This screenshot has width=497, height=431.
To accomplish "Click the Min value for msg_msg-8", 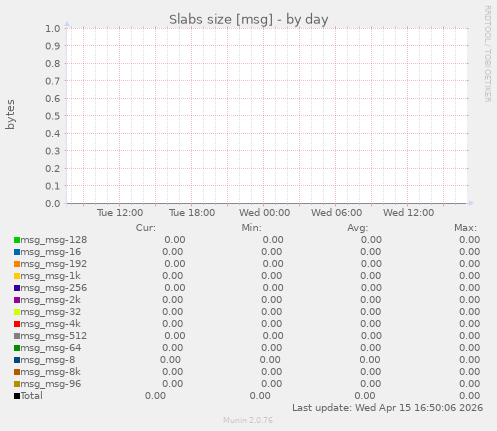I will click(270, 360).
